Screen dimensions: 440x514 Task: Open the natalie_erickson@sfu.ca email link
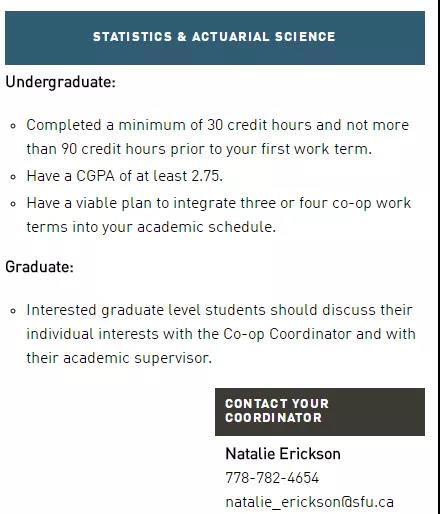(x=309, y=502)
